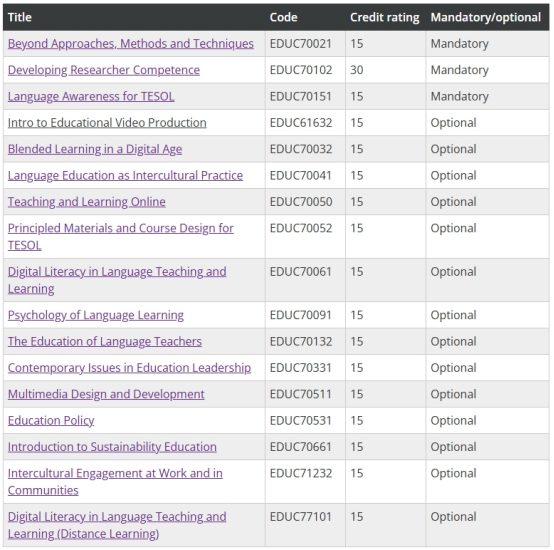The image size is (554, 550).
Task: Open Multimedia Design and Development link
Action: tap(106, 394)
